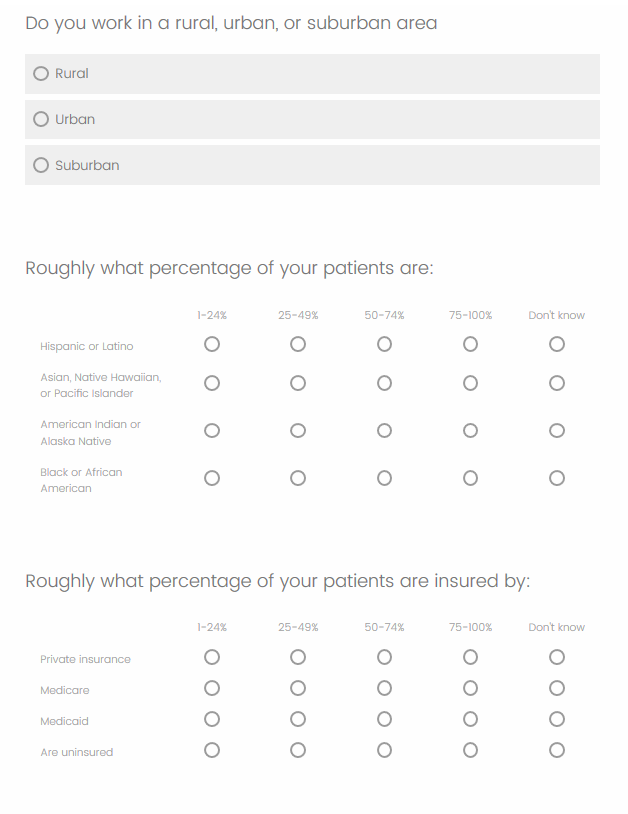Choose Urban as work area
This screenshot has height=814, width=628.
tap(41, 119)
